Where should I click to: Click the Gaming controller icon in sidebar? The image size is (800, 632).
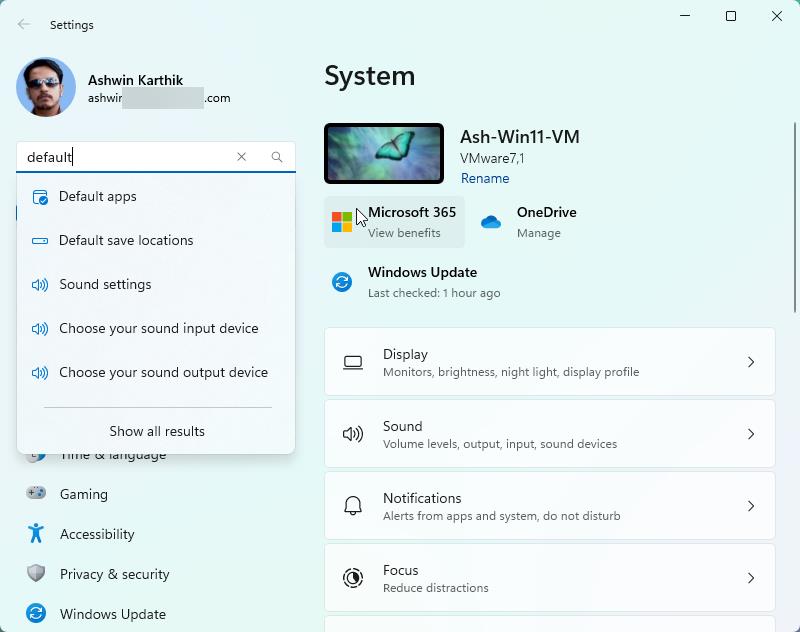[37, 494]
